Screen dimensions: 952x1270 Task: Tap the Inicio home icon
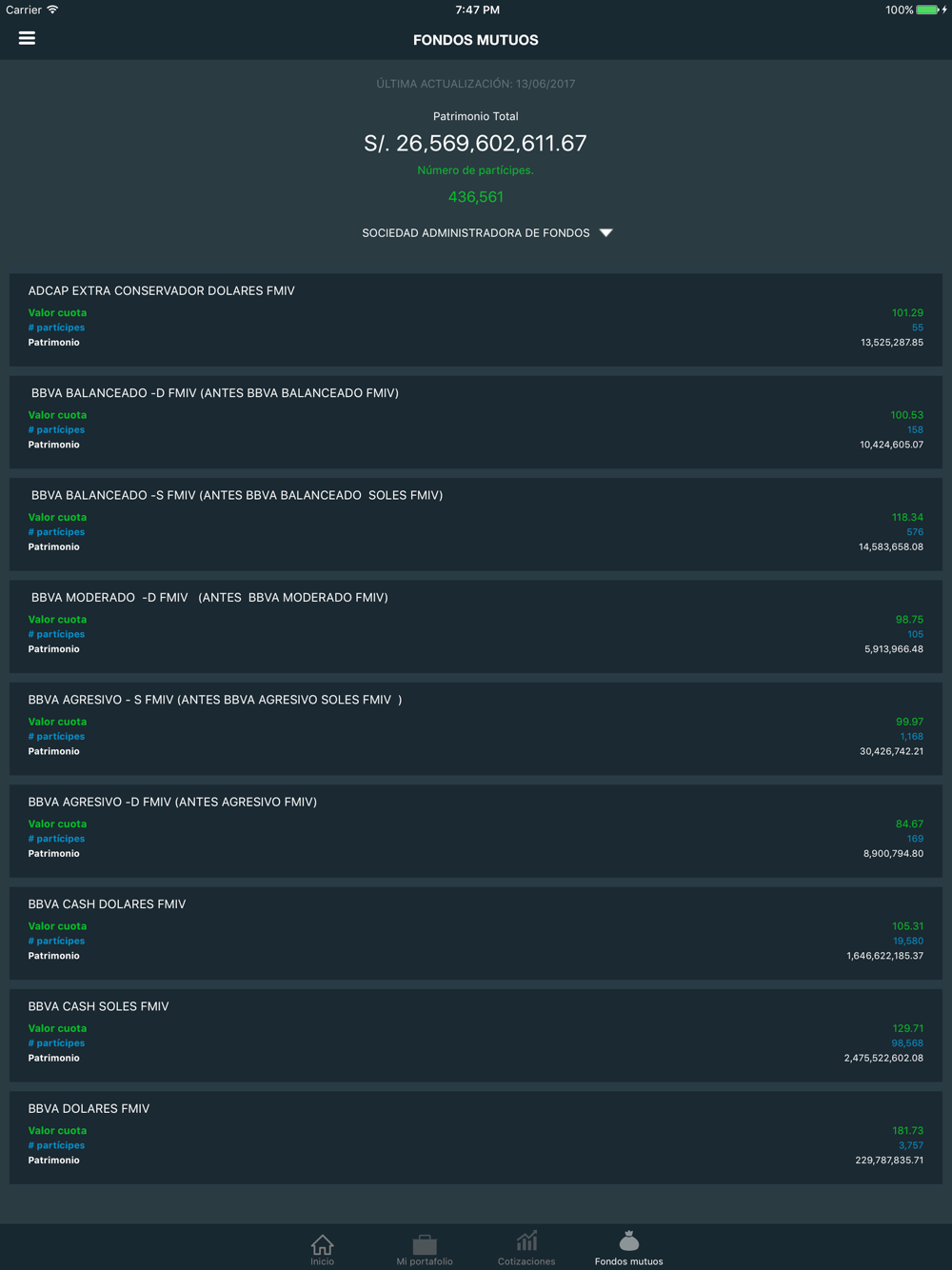point(322,1243)
